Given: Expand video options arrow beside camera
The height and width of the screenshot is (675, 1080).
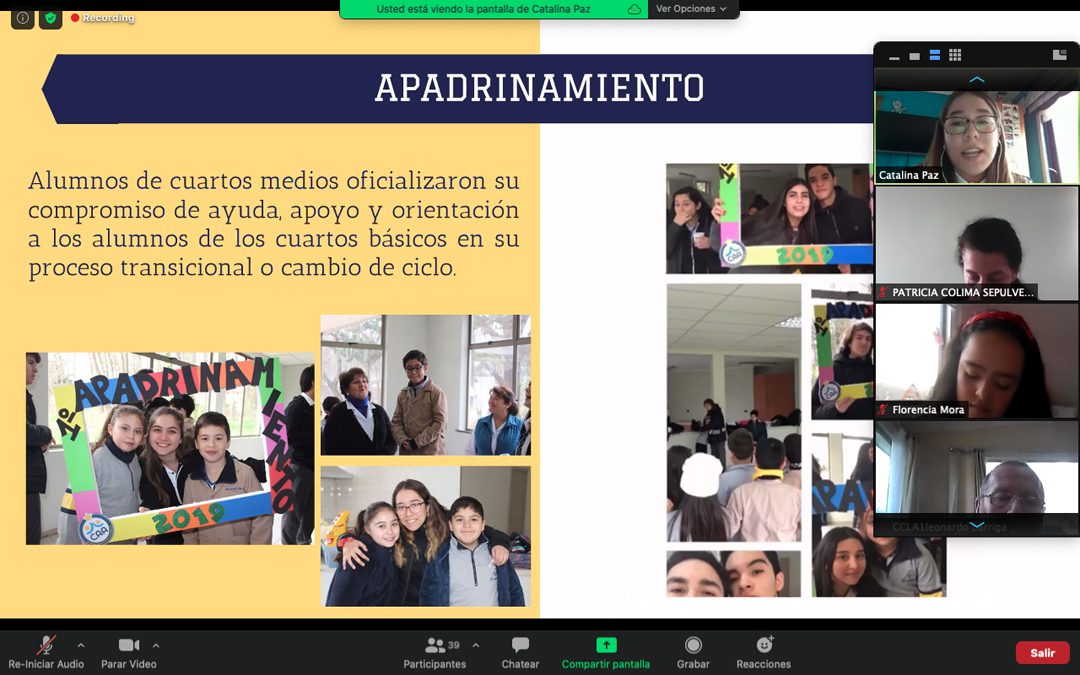Looking at the screenshot, I should (x=156, y=645).
